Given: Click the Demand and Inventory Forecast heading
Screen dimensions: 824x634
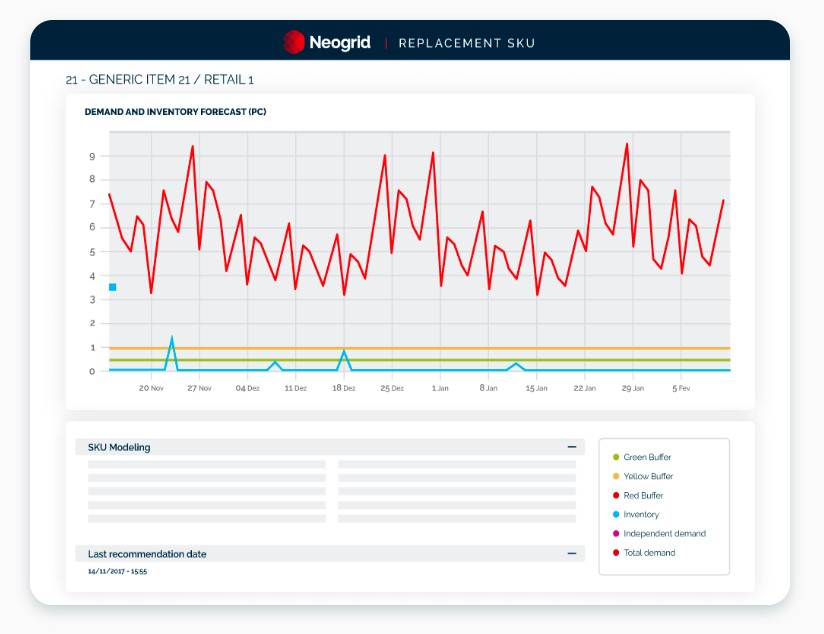Looking at the screenshot, I should click(x=176, y=111).
